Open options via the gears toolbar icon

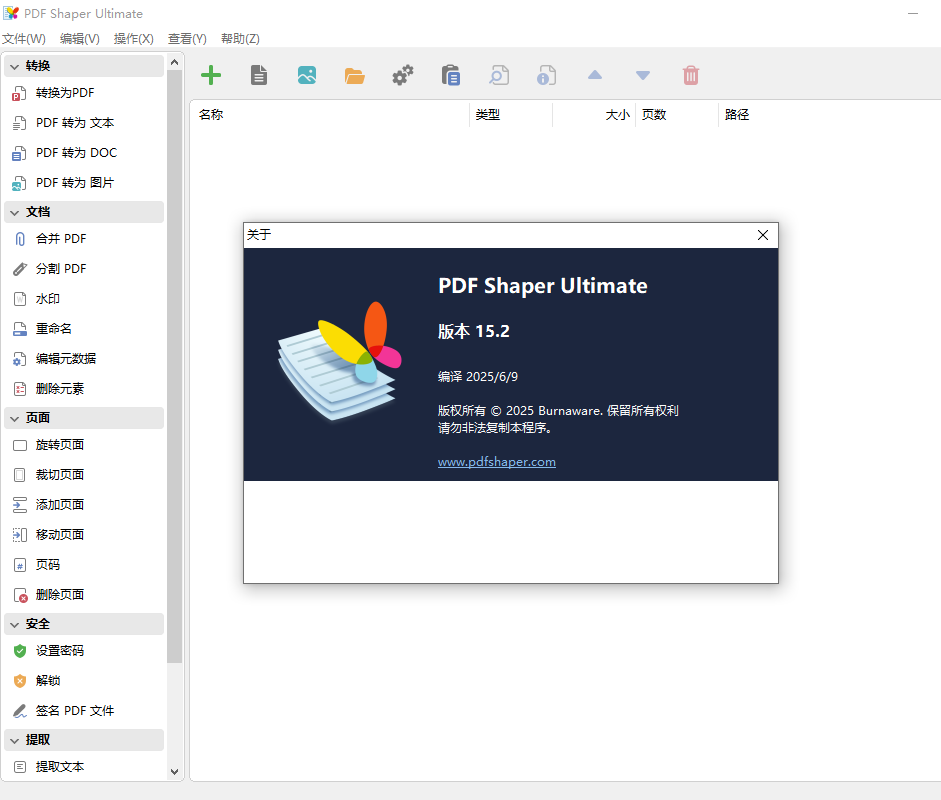[x=402, y=74]
